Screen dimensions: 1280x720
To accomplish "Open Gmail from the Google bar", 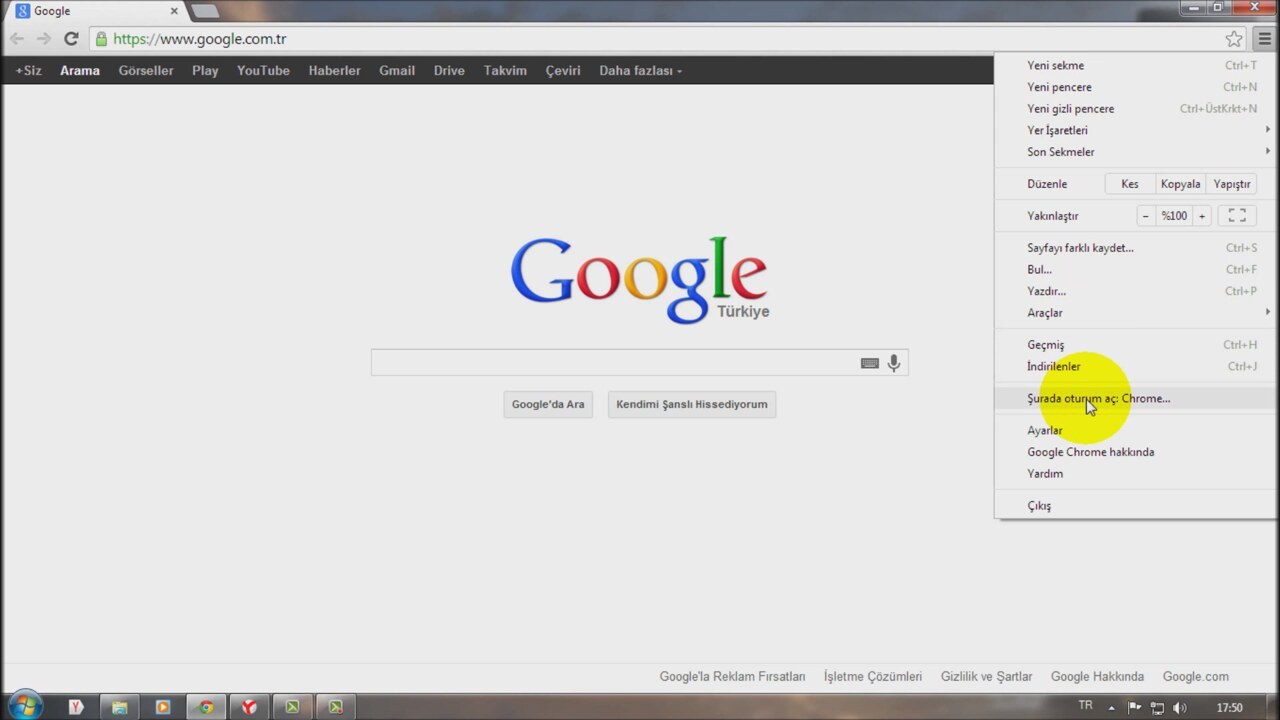I will tap(397, 71).
